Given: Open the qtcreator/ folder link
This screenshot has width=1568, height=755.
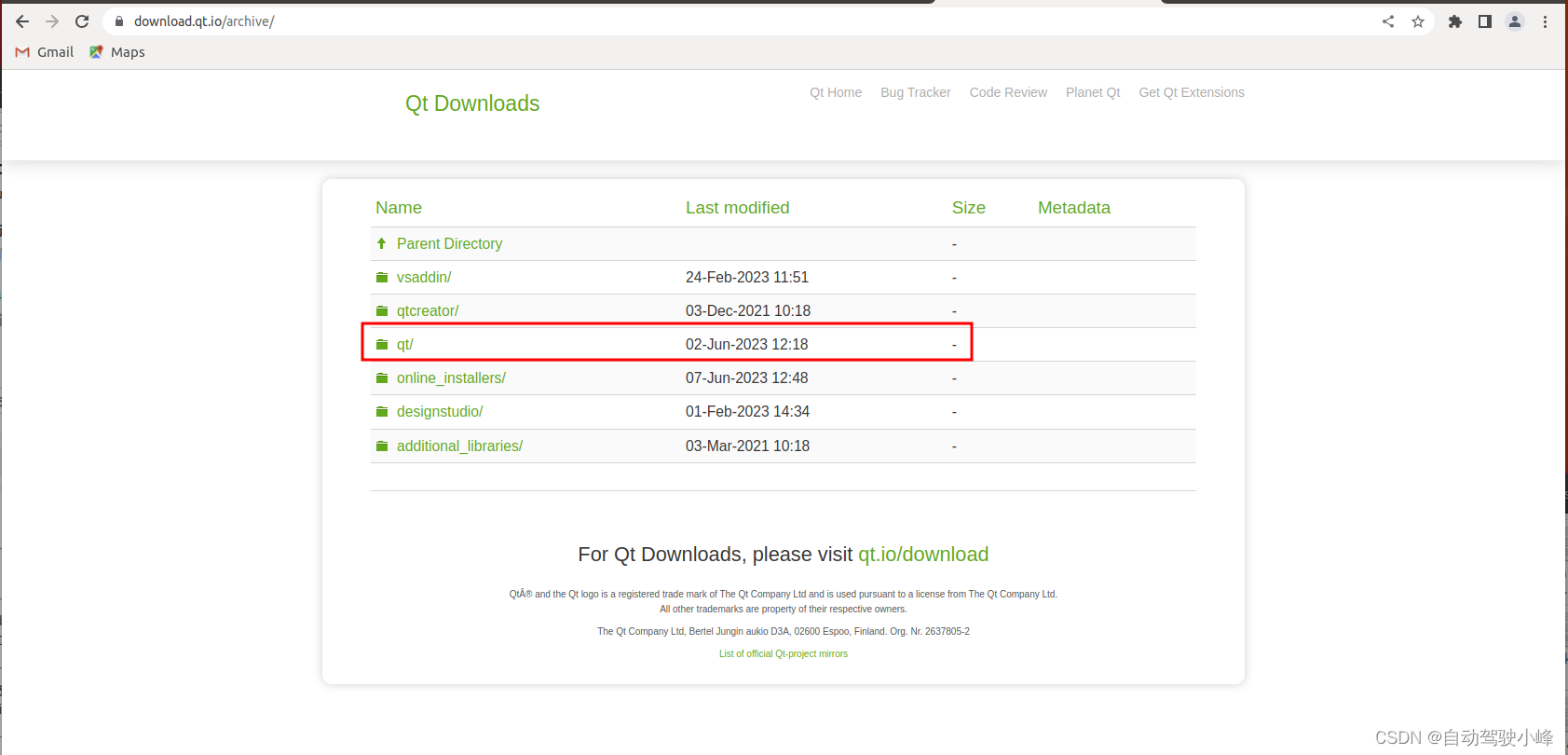Looking at the screenshot, I should point(428,310).
